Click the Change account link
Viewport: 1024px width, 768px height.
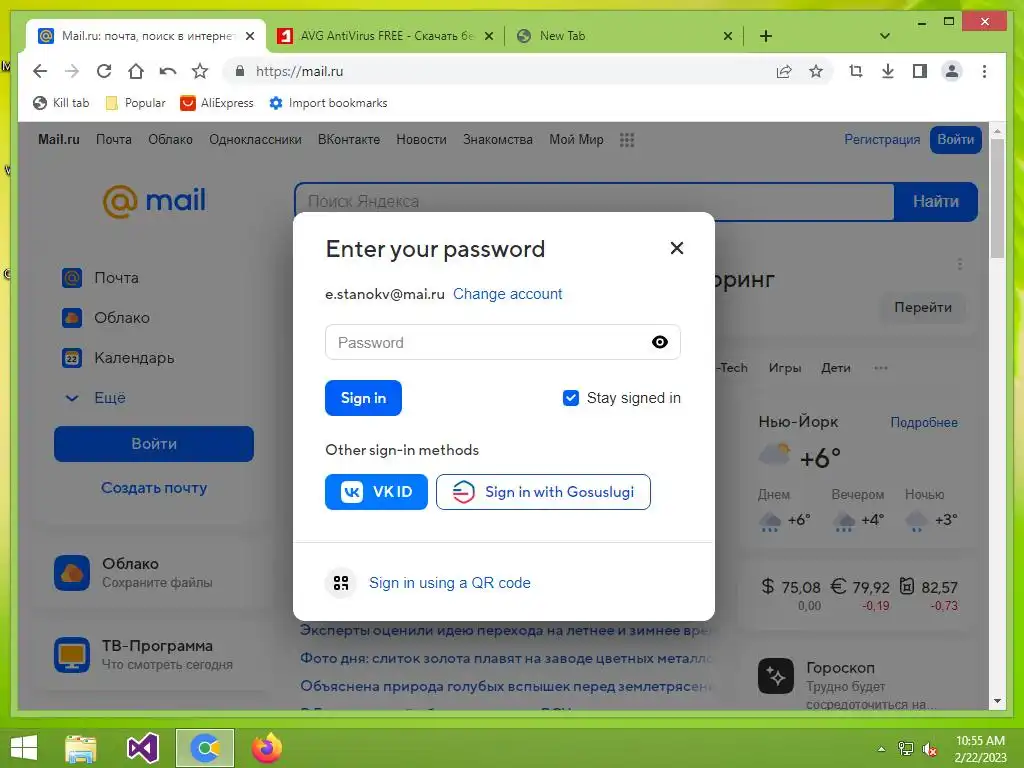pos(507,294)
